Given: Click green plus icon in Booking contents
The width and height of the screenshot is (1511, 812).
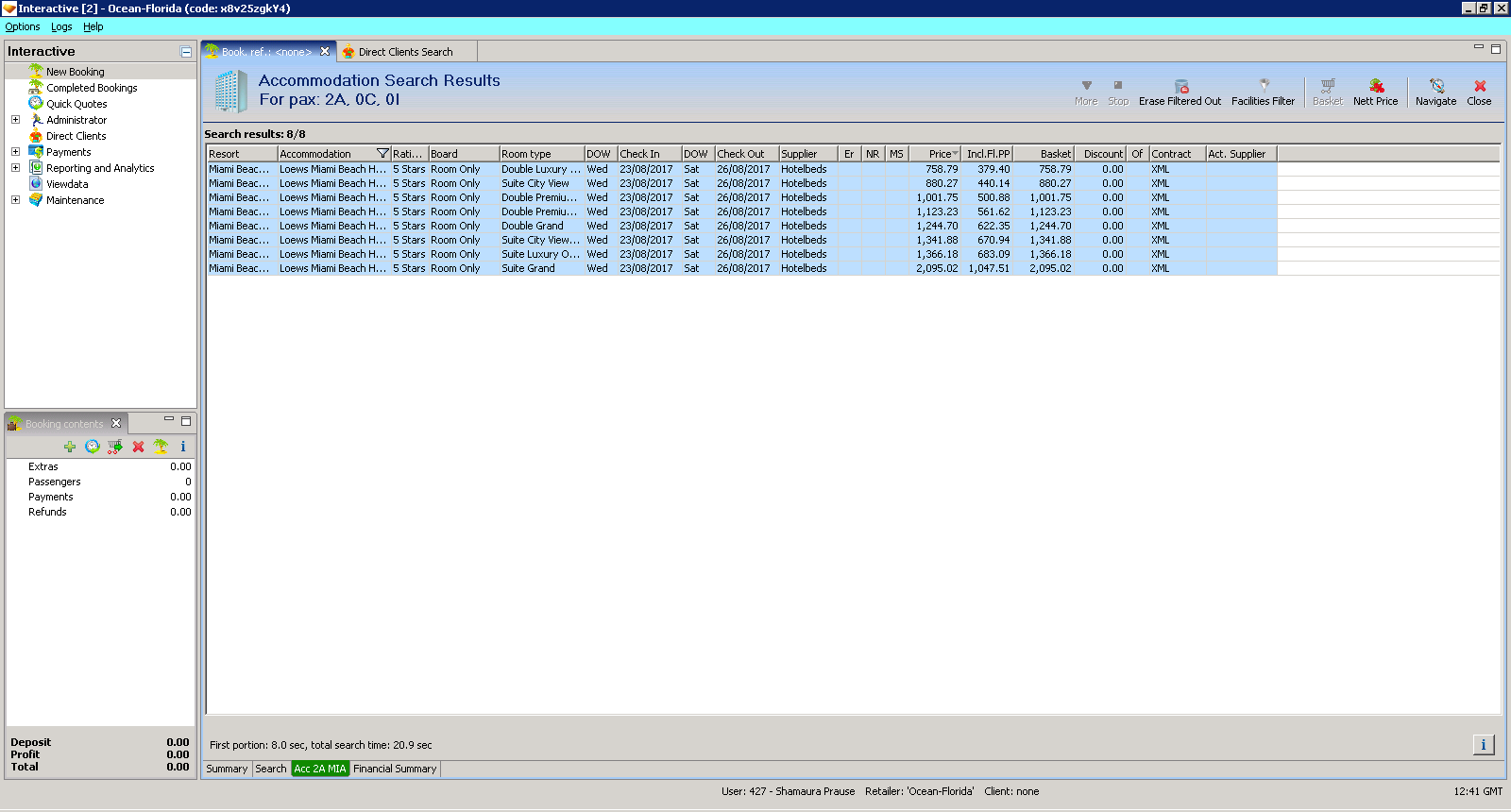Looking at the screenshot, I should [70, 447].
